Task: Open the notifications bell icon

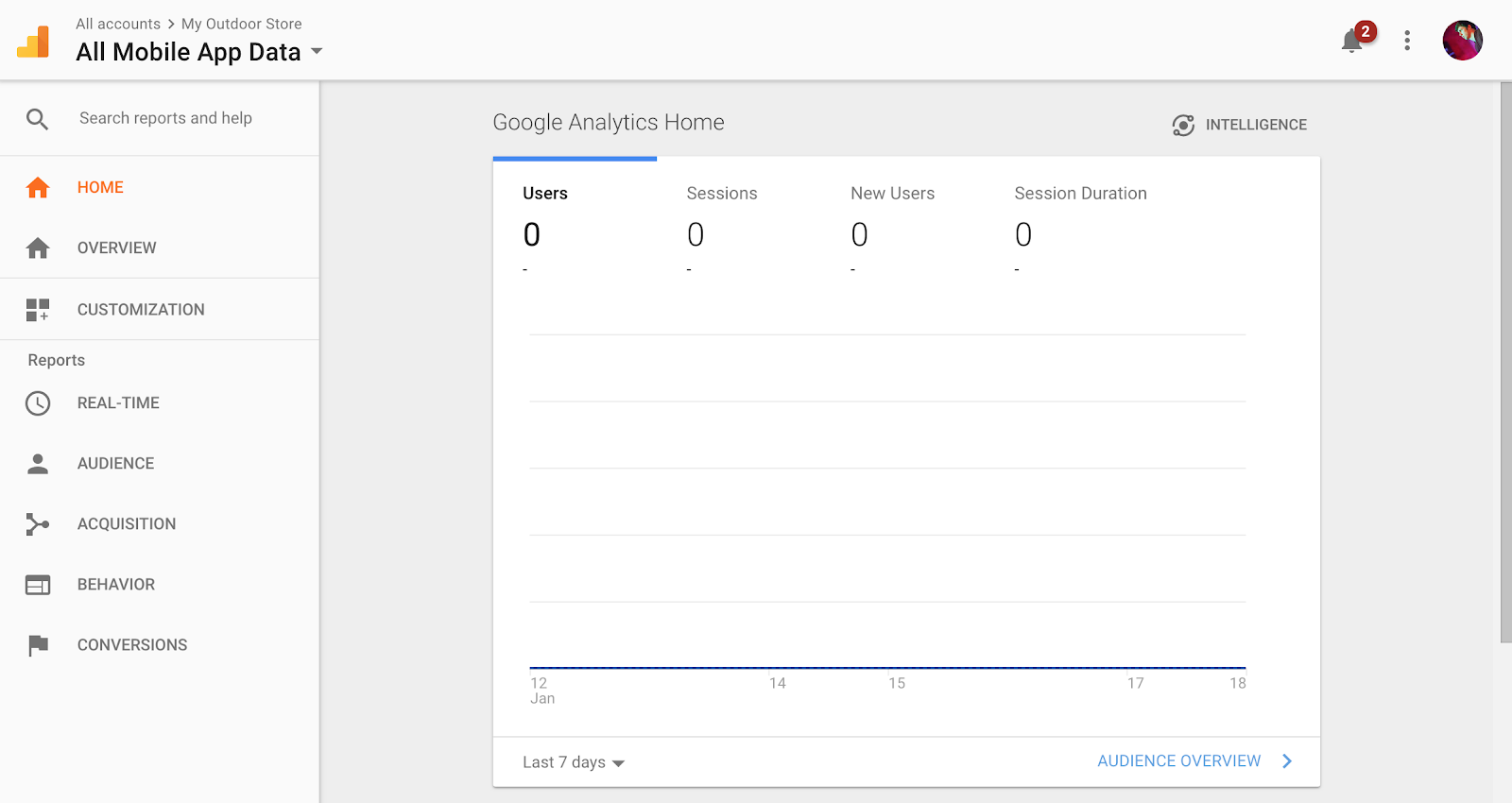Action: (x=1352, y=42)
